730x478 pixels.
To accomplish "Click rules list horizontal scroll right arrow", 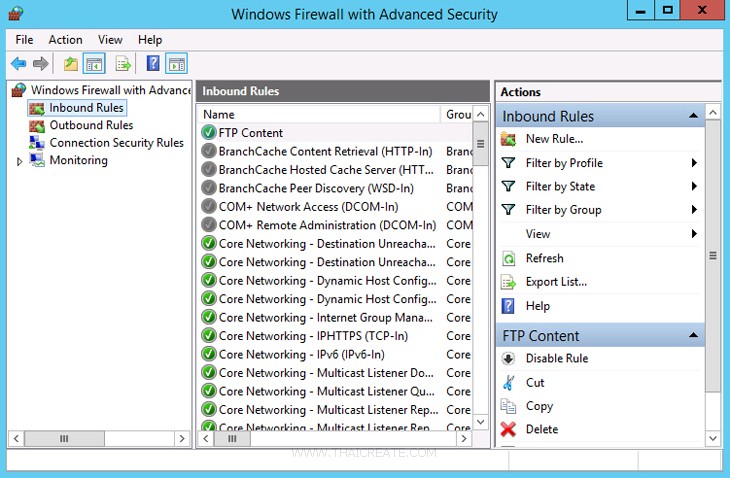I will (463, 438).
